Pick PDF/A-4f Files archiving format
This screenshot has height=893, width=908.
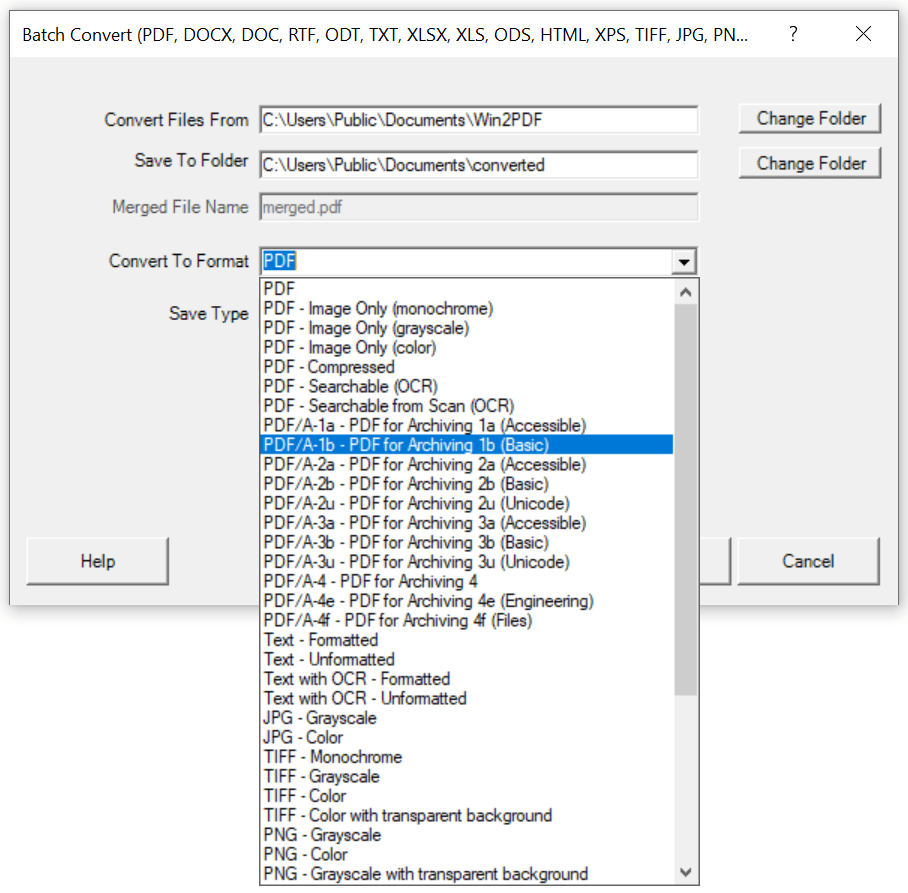467,620
